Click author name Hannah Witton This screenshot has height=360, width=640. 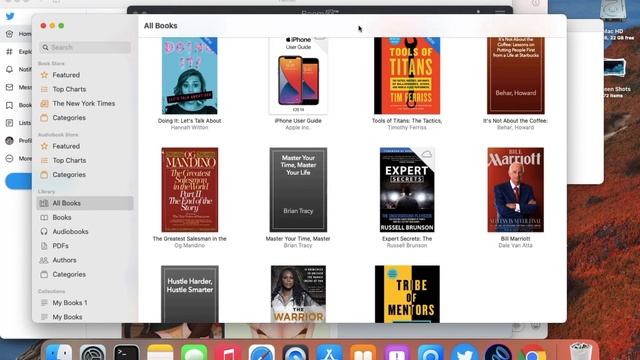189,128
